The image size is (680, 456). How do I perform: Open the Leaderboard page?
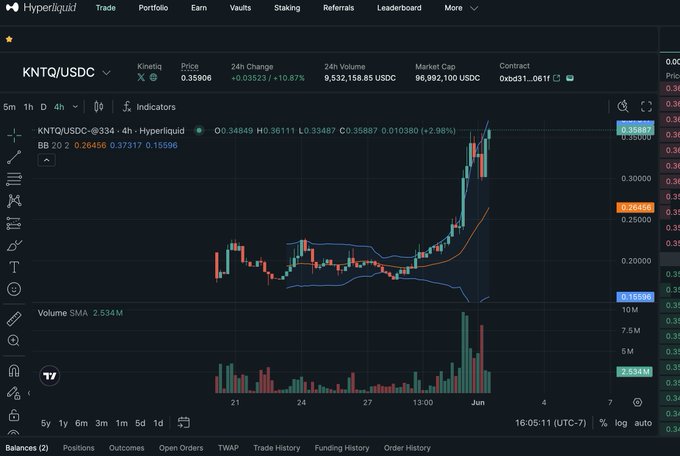pos(399,8)
